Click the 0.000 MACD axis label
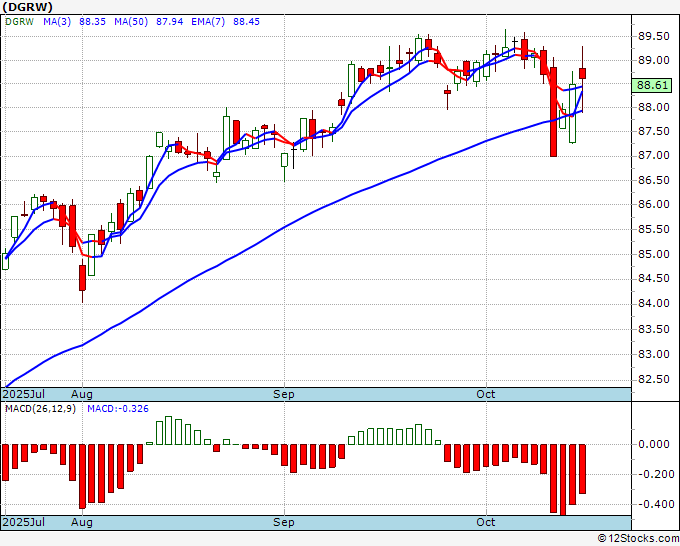Screen dimensions: 680x546 (x=654, y=445)
